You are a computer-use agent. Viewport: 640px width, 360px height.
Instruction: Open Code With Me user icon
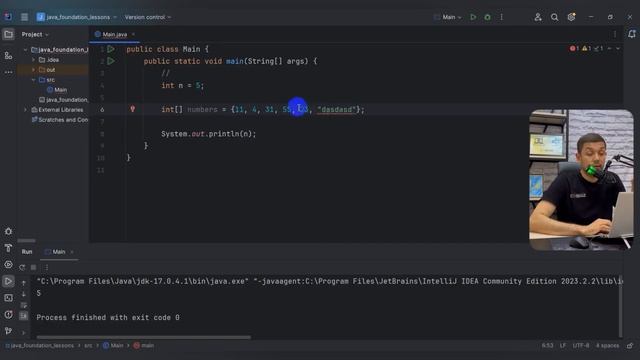pos(538,17)
